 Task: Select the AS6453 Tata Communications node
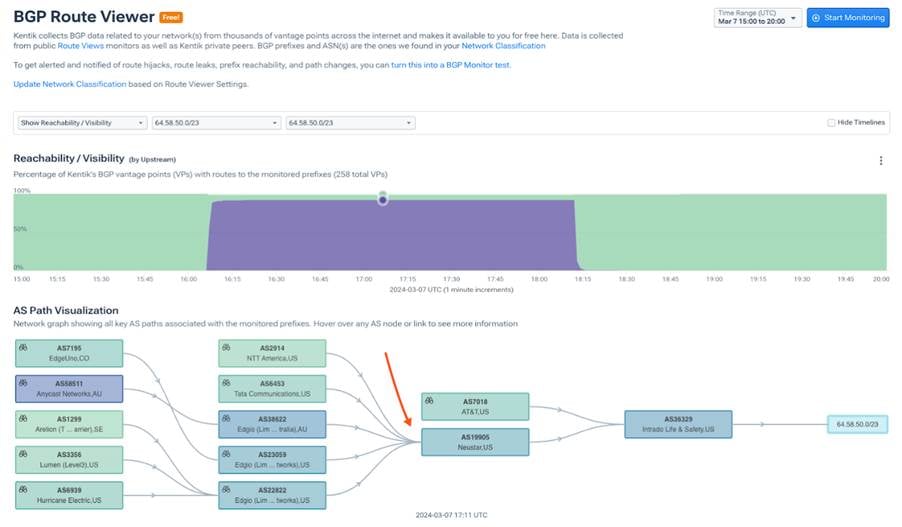272,388
